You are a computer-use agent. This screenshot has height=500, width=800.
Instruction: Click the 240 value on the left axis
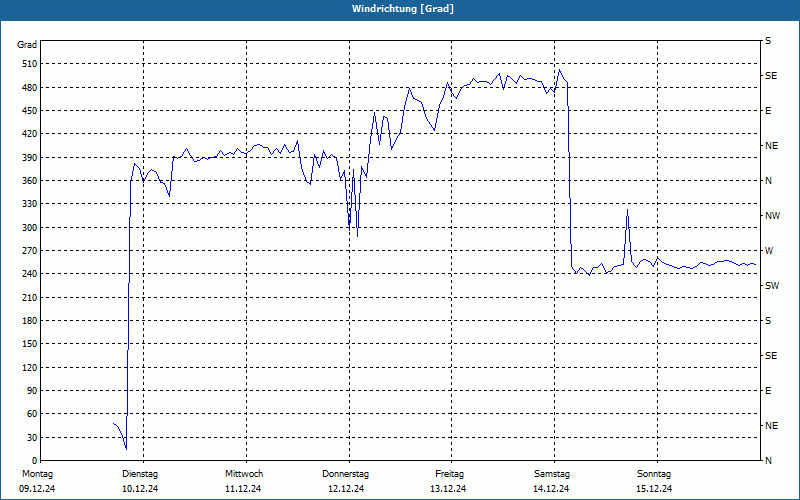click(x=30, y=274)
